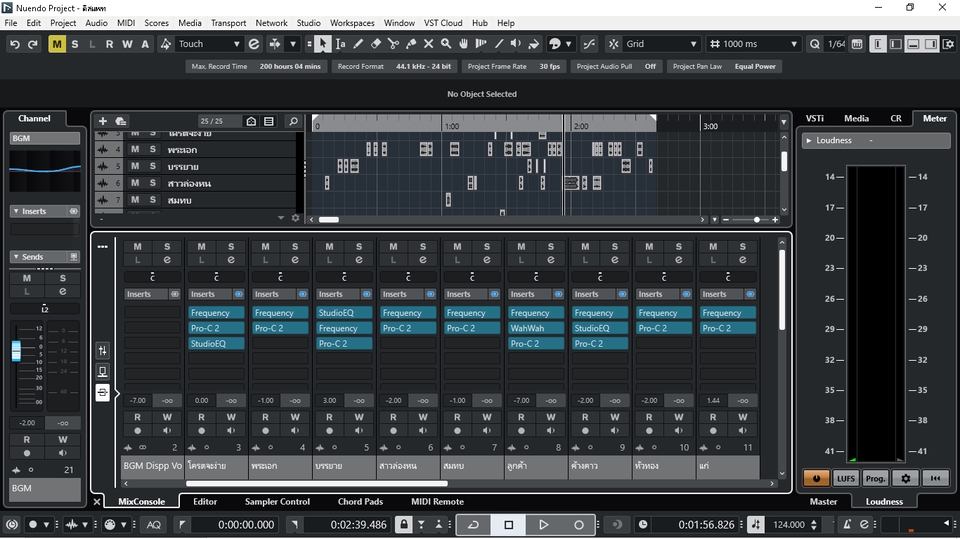Click the Prog. button in Meter panel
This screenshot has width=960, height=539.
[x=876, y=478]
